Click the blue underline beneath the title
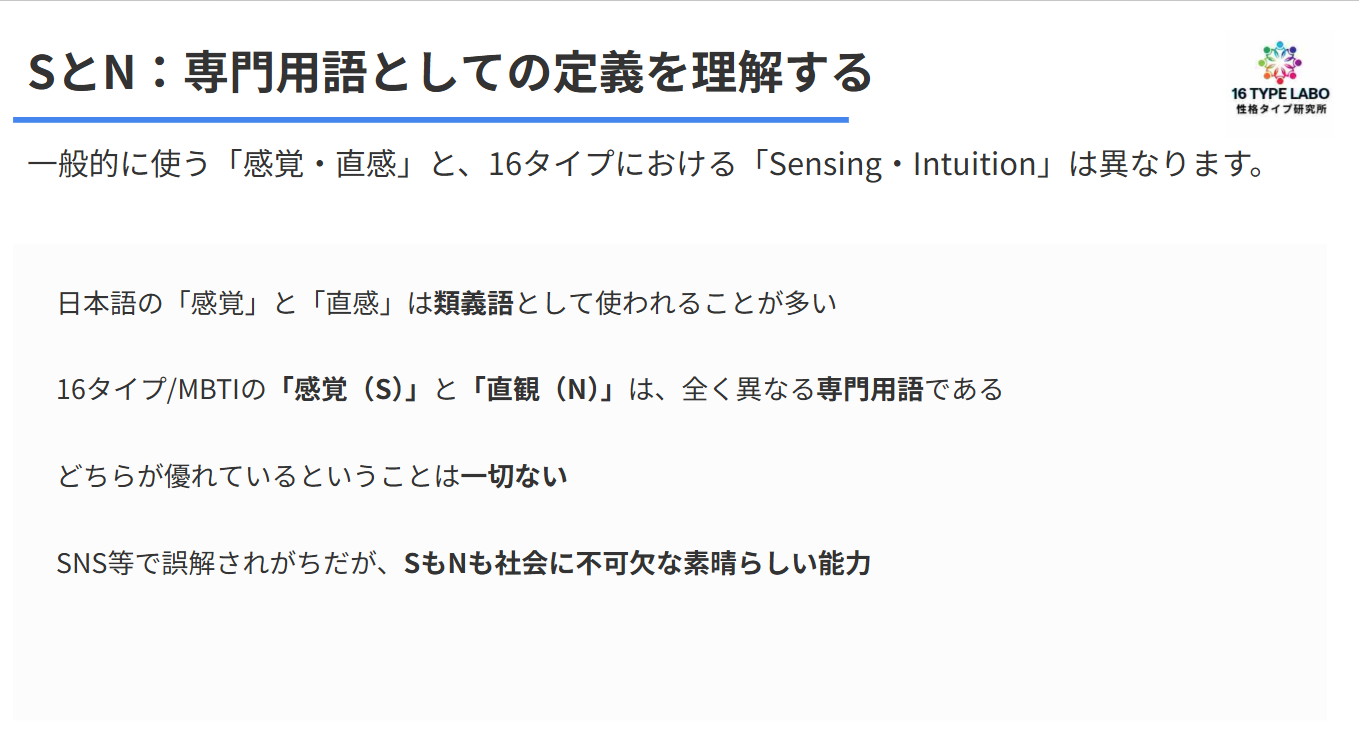Screen dimensions: 1359x742 pyautogui.click(x=430, y=120)
